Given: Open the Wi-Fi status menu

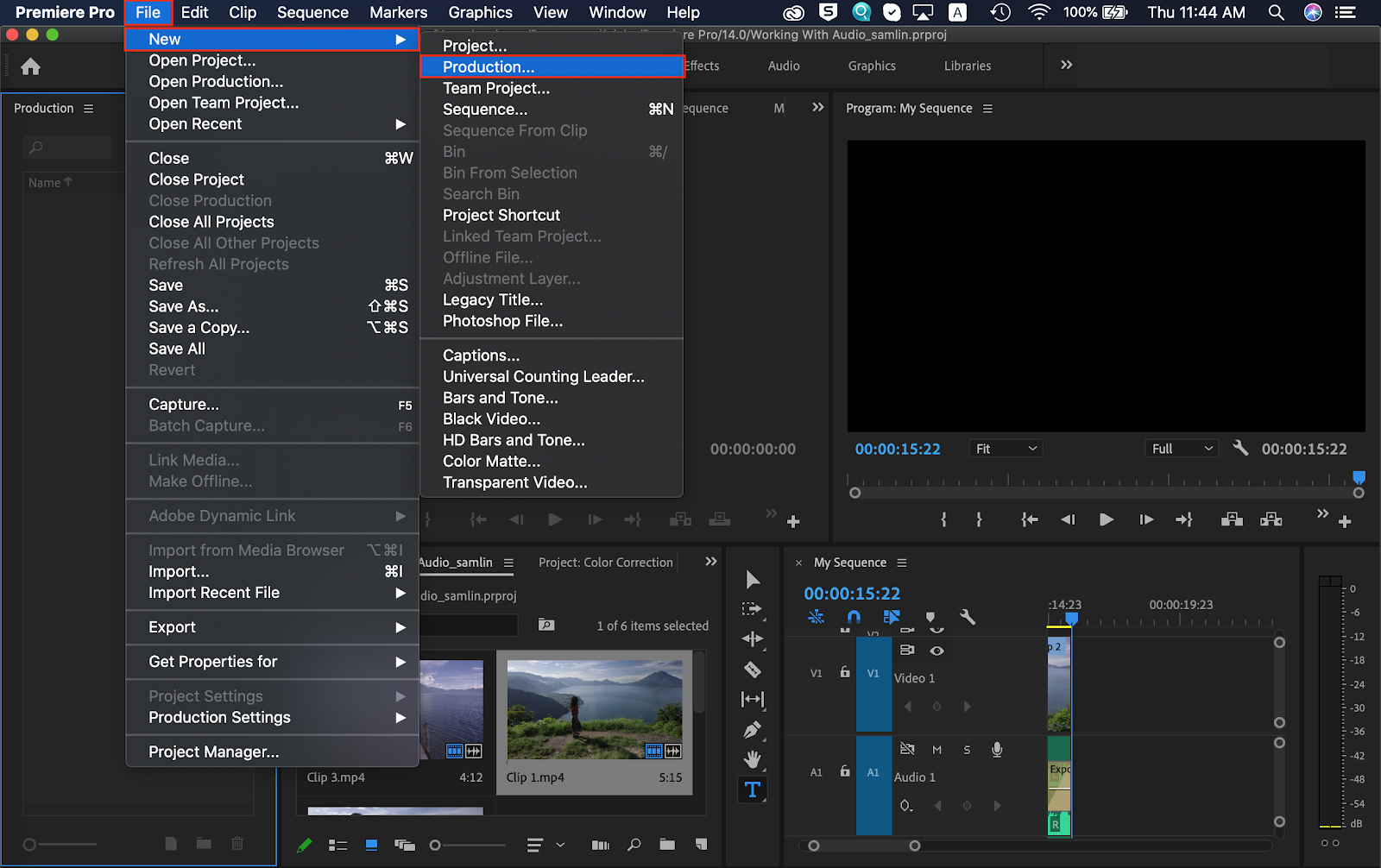Looking at the screenshot, I should (1039, 12).
